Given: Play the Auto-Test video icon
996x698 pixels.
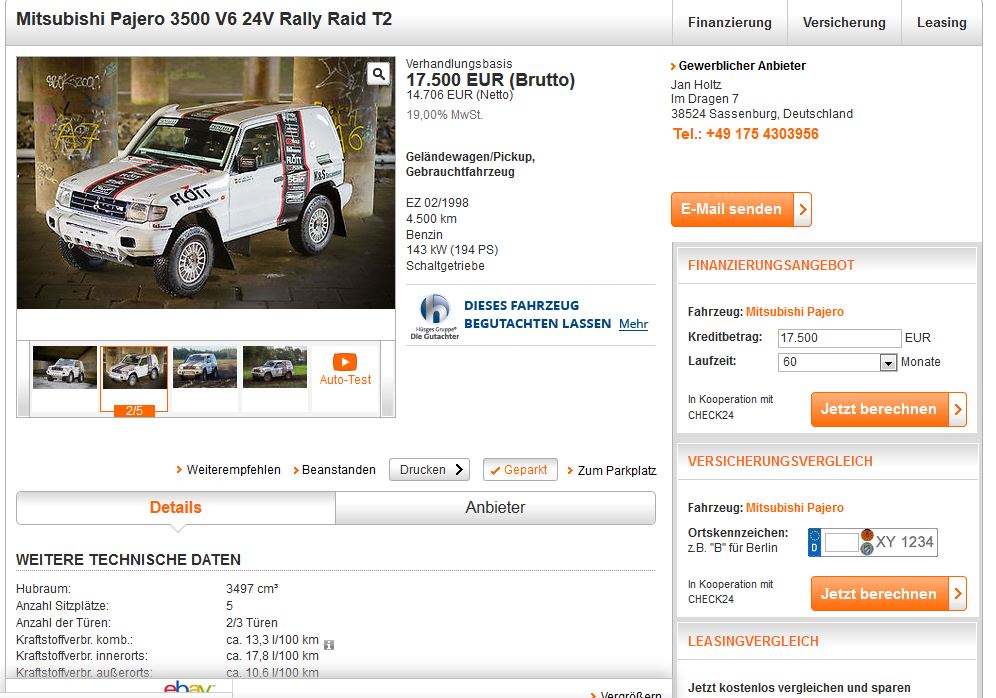Looking at the screenshot, I should tap(345, 361).
